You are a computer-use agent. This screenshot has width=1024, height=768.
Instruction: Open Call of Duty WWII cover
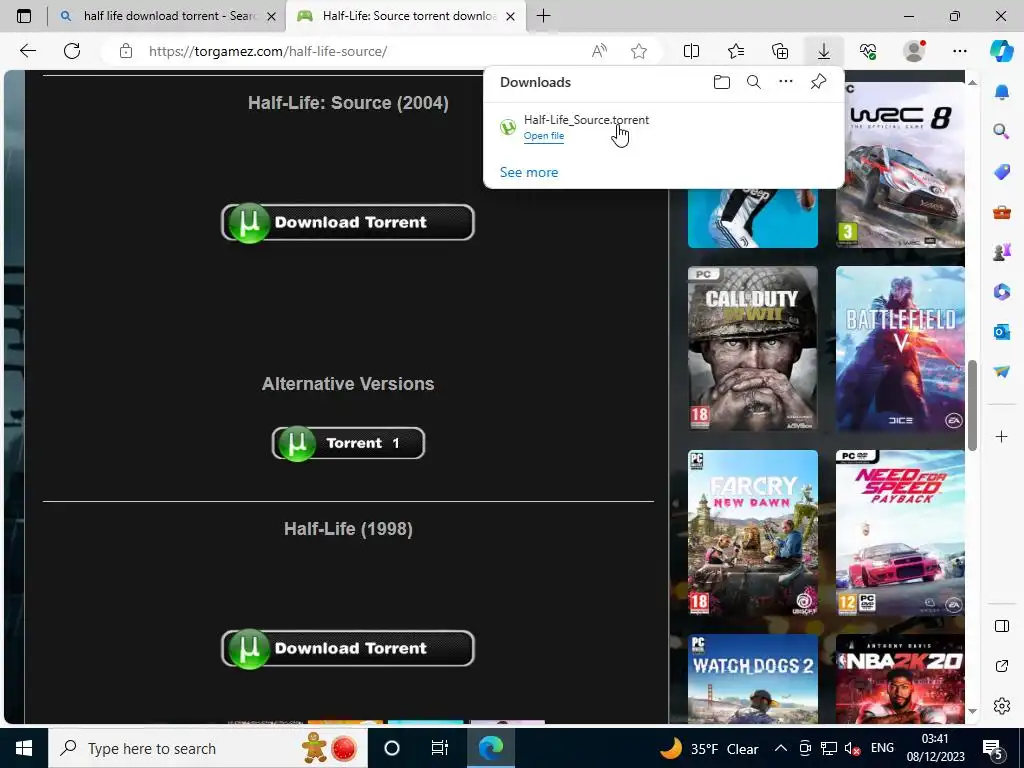(x=752, y=348)
